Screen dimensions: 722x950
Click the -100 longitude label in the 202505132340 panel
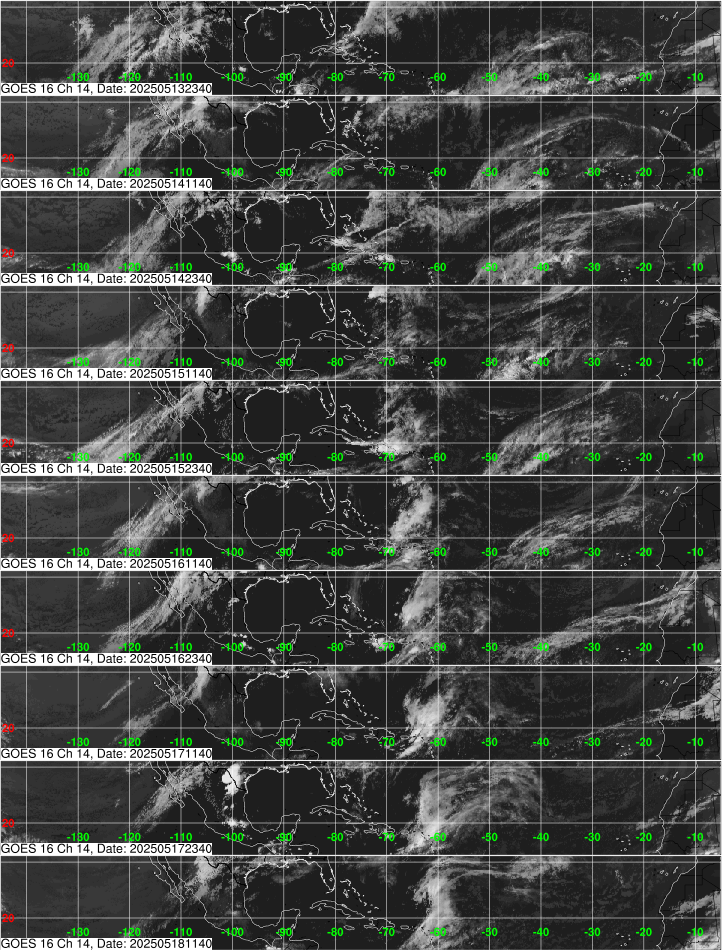tap(232, 78)
